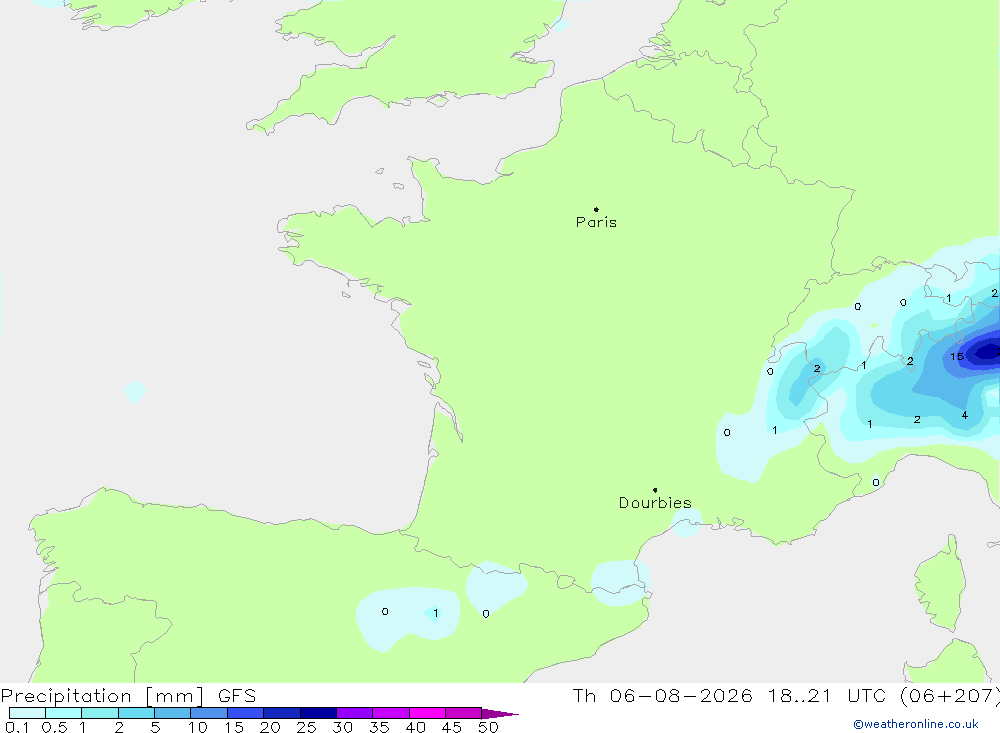Click the Dourbies town label
Screen dimensions: 1000x733
[x=655, y=503]
